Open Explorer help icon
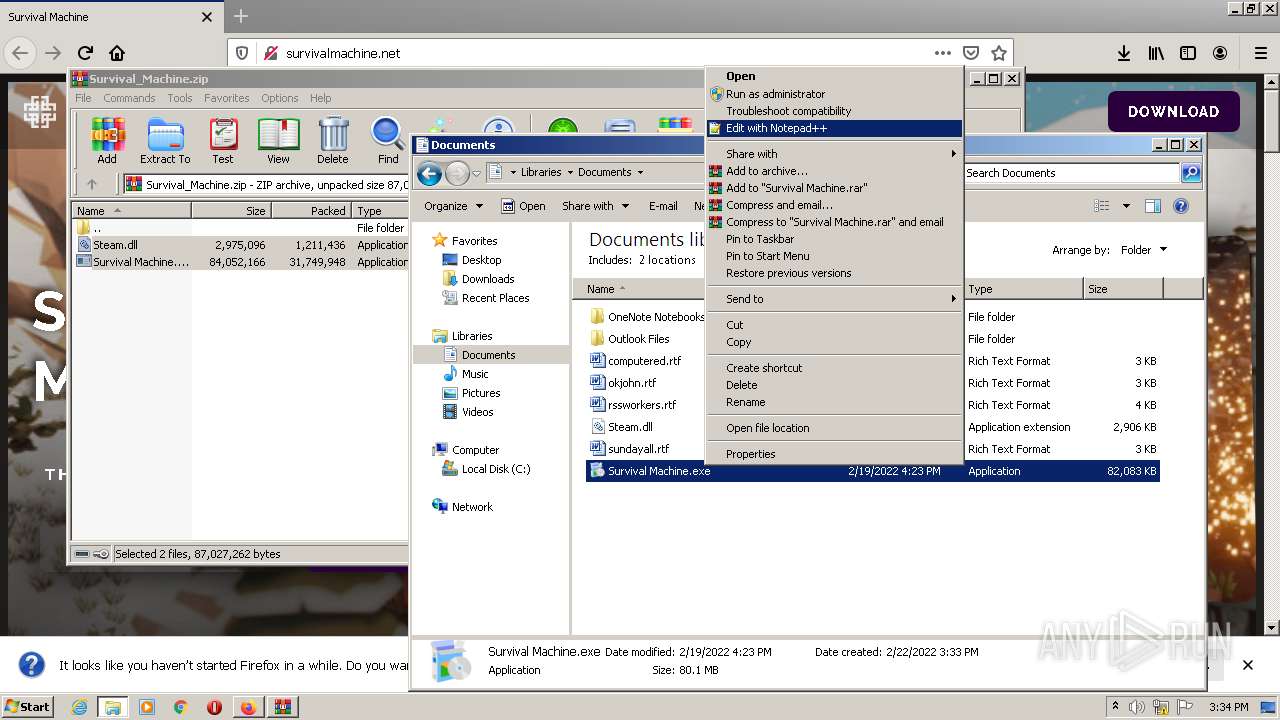This screenshot has width=1280, height=720. pyautogui.click(x=1181, y=206)
